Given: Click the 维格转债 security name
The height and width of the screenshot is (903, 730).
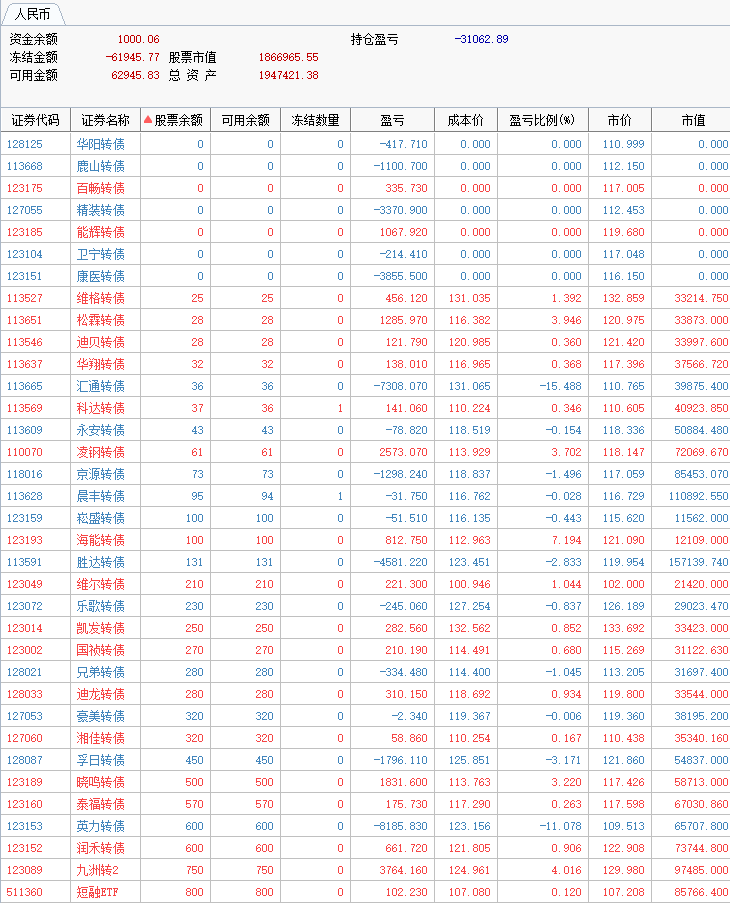Looking at the screenshot, I should pyautogui.click(x=101, y=298).
